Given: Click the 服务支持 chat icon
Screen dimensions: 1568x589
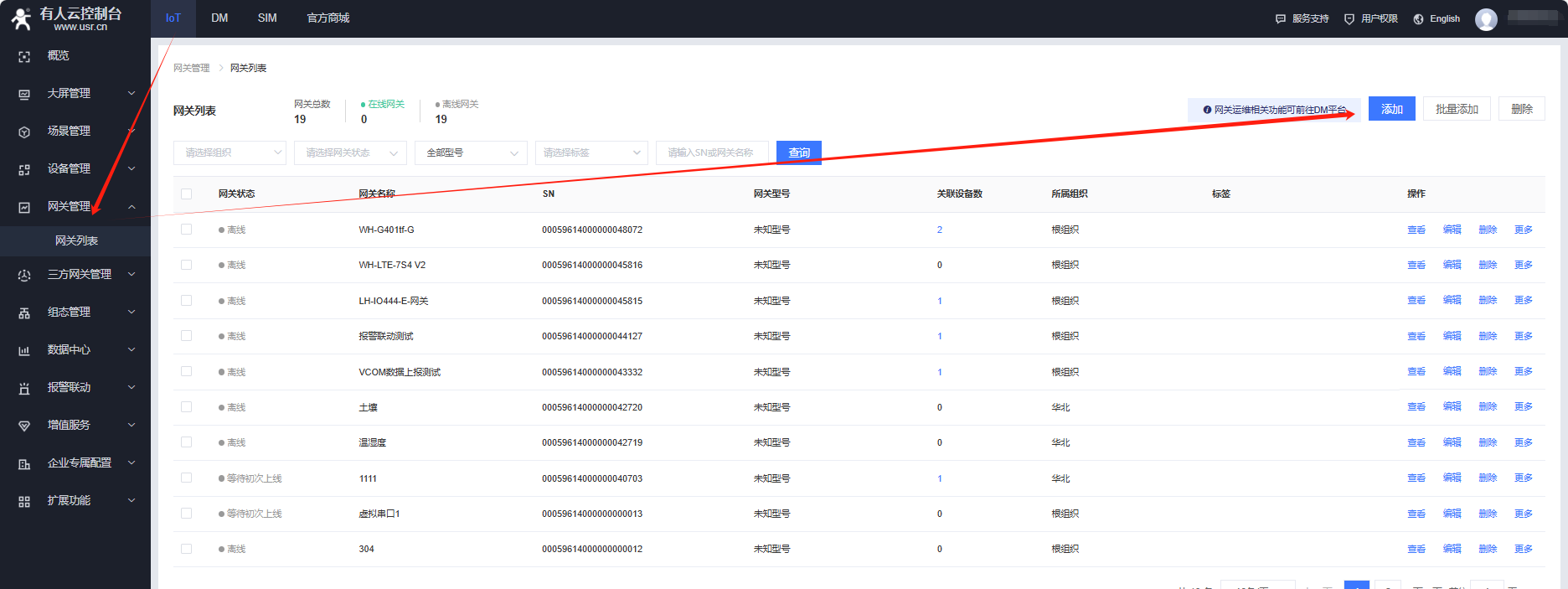Looking at the screenshot, I should tap(1280, 19).
